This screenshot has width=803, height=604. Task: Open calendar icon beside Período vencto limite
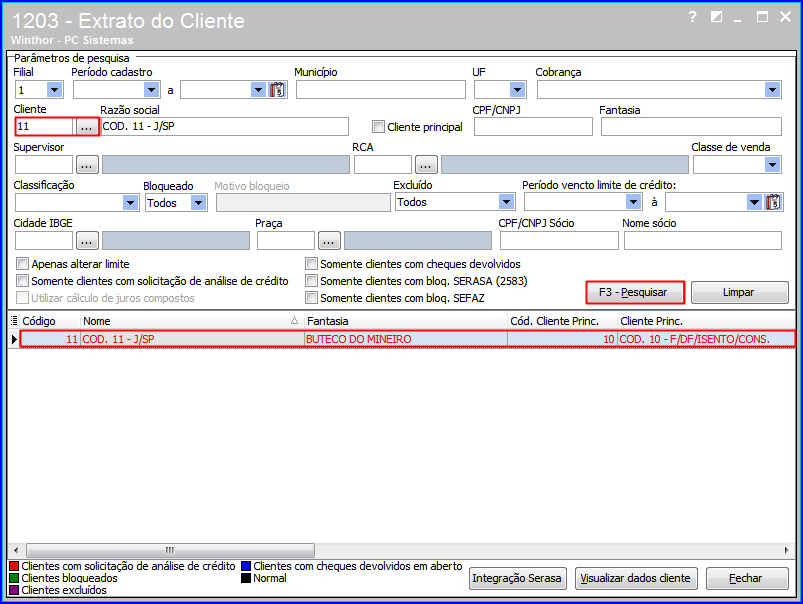pos(773,202)
